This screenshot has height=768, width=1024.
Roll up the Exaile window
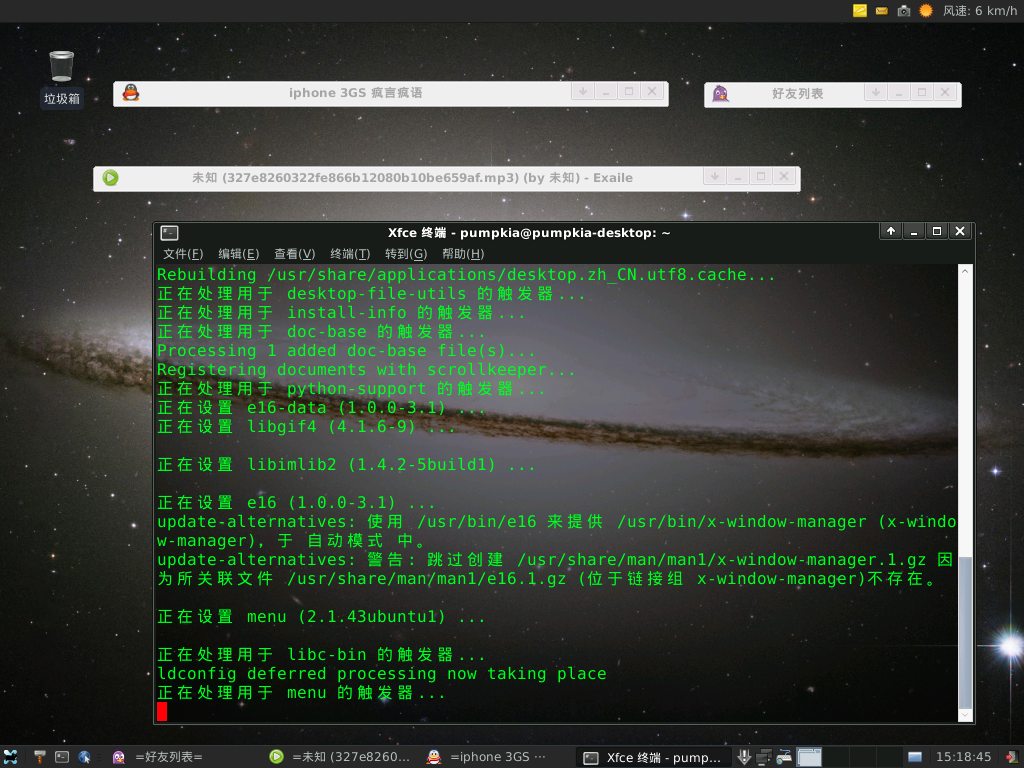[715, 176]
